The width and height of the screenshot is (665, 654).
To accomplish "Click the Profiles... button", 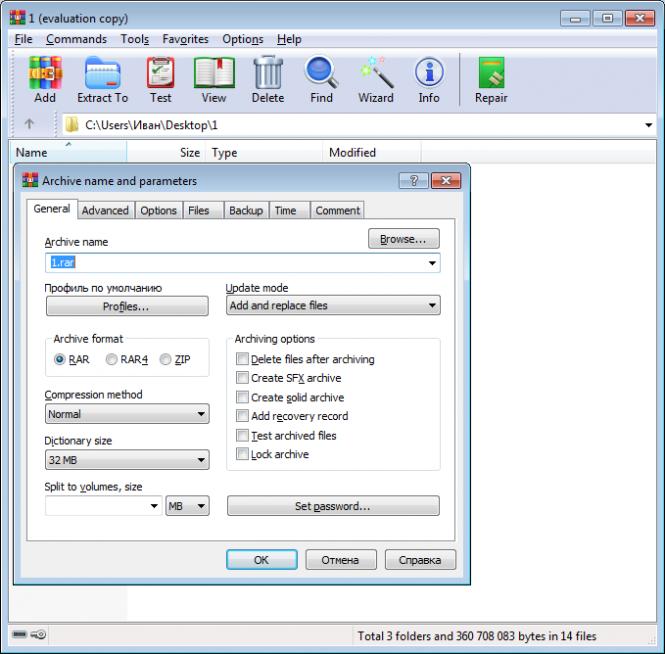I will [127, 306].
